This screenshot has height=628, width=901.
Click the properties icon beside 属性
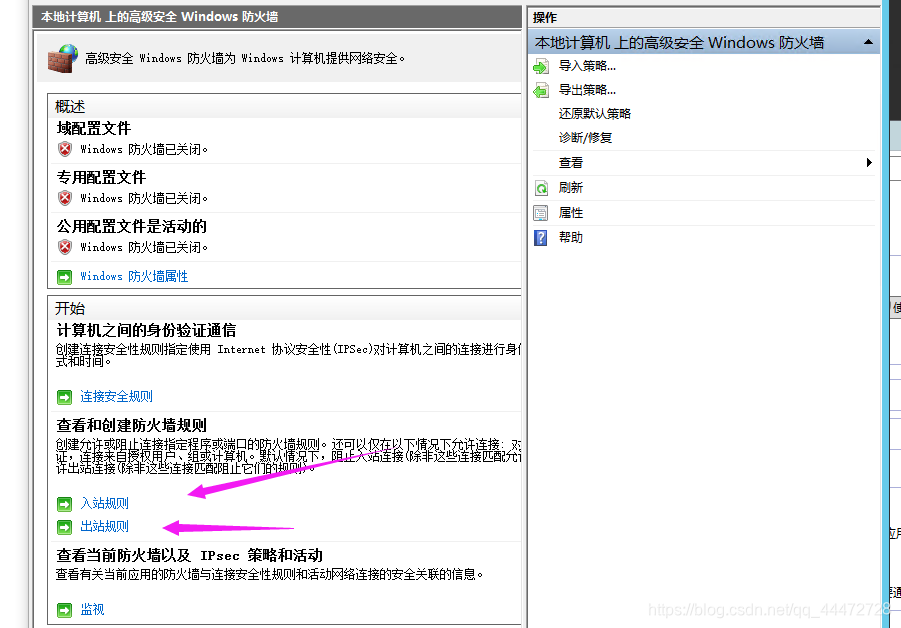pyautogui.click(x=541, y=213)
